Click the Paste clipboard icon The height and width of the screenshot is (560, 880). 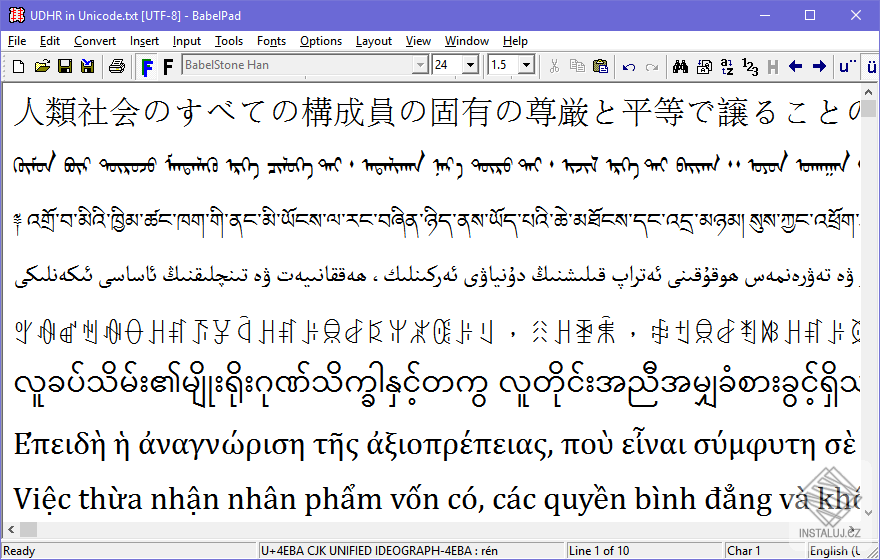click(x=600, y=66)
